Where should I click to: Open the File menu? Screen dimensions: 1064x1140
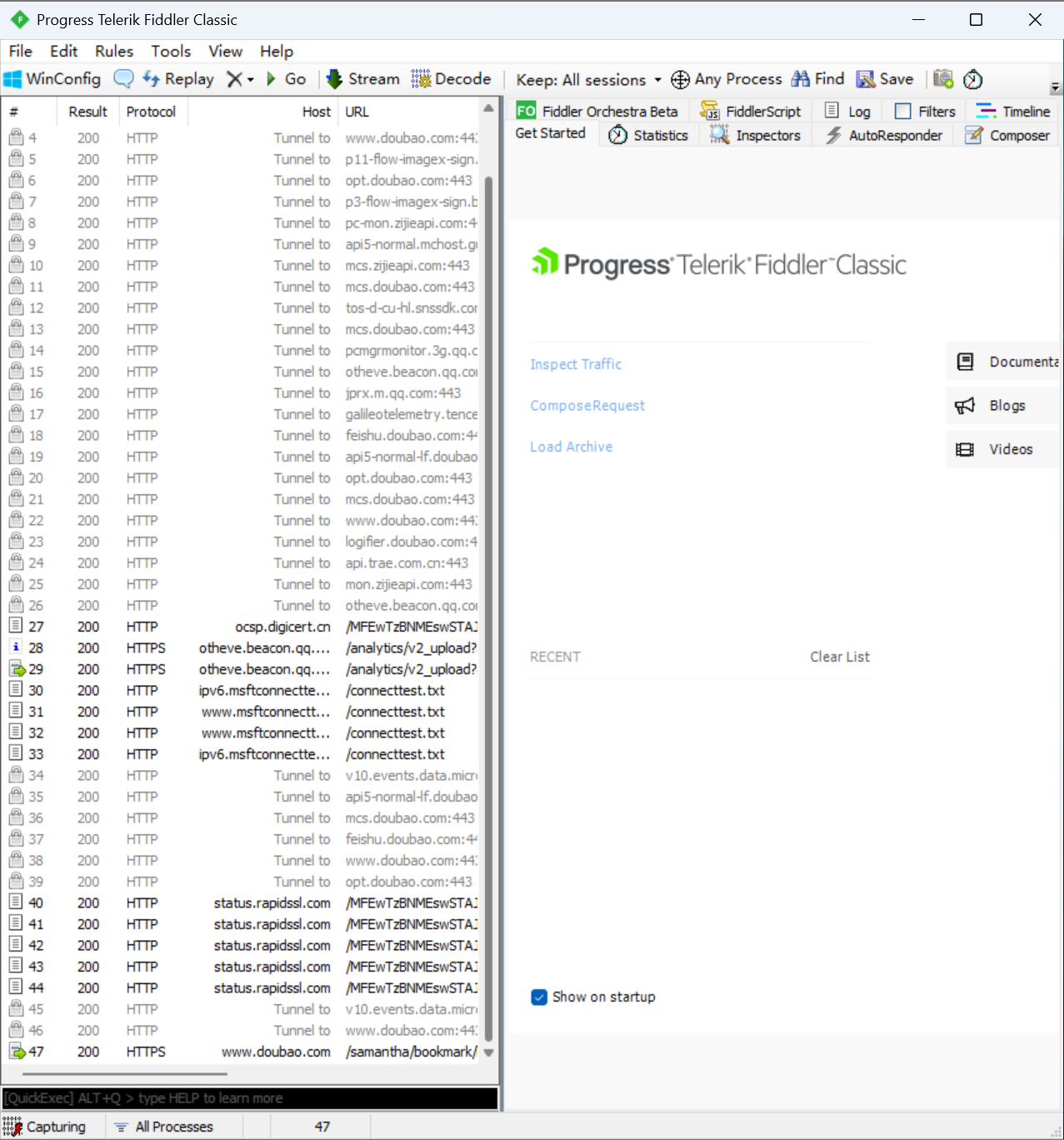click(21, 51)
